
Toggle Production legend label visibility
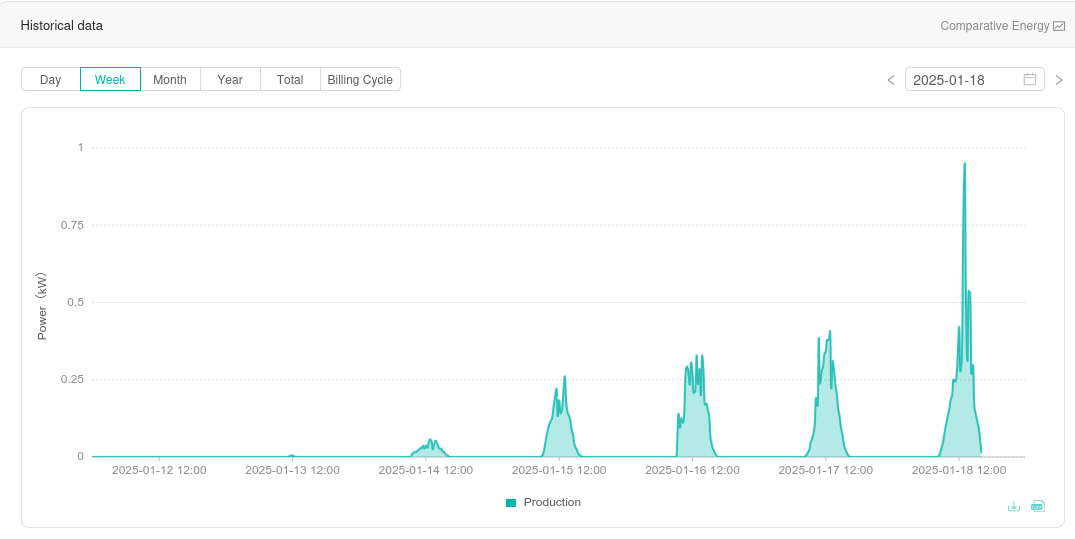(552, 503)
